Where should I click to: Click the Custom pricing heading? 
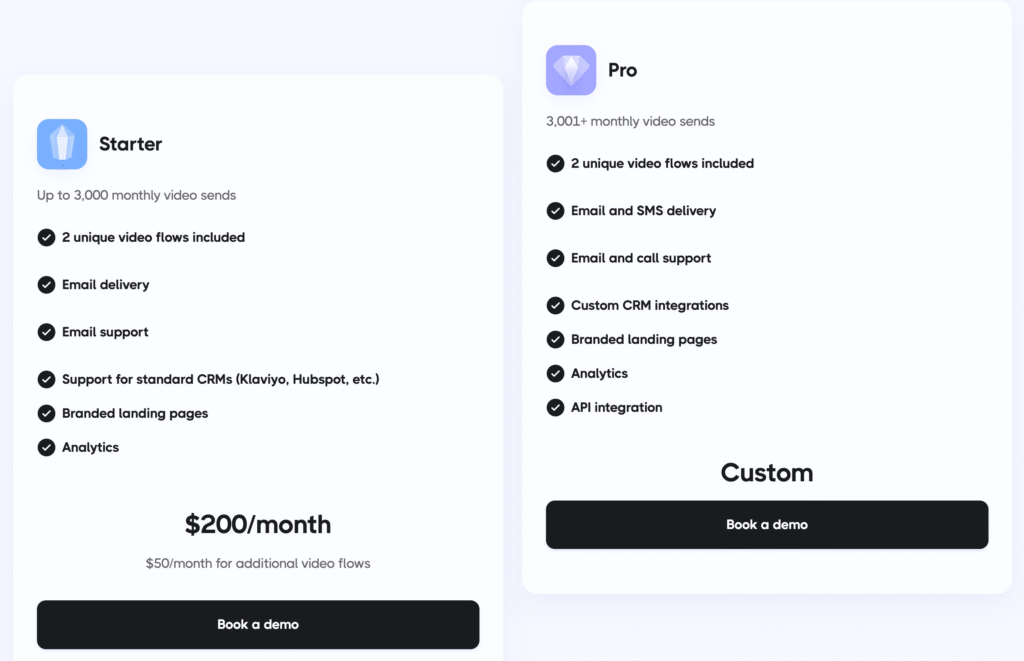[767, 472]
